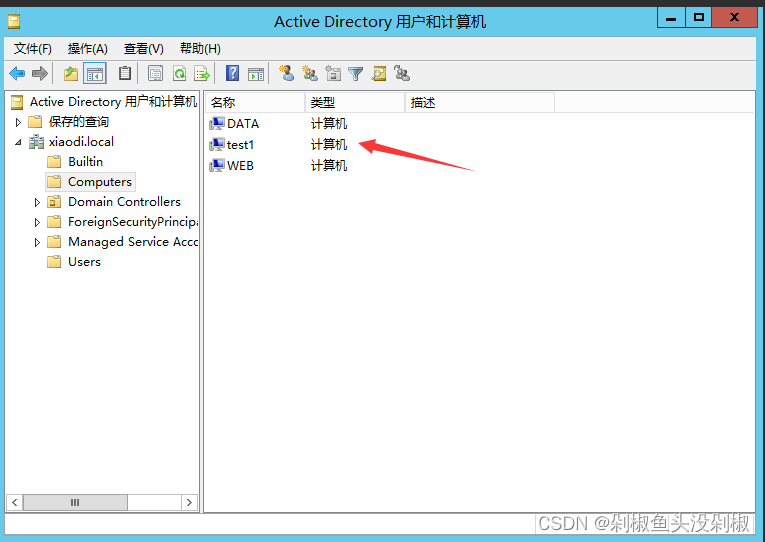Open the 查看(V) menu
The image size is (765, 542).
[144, 49]
